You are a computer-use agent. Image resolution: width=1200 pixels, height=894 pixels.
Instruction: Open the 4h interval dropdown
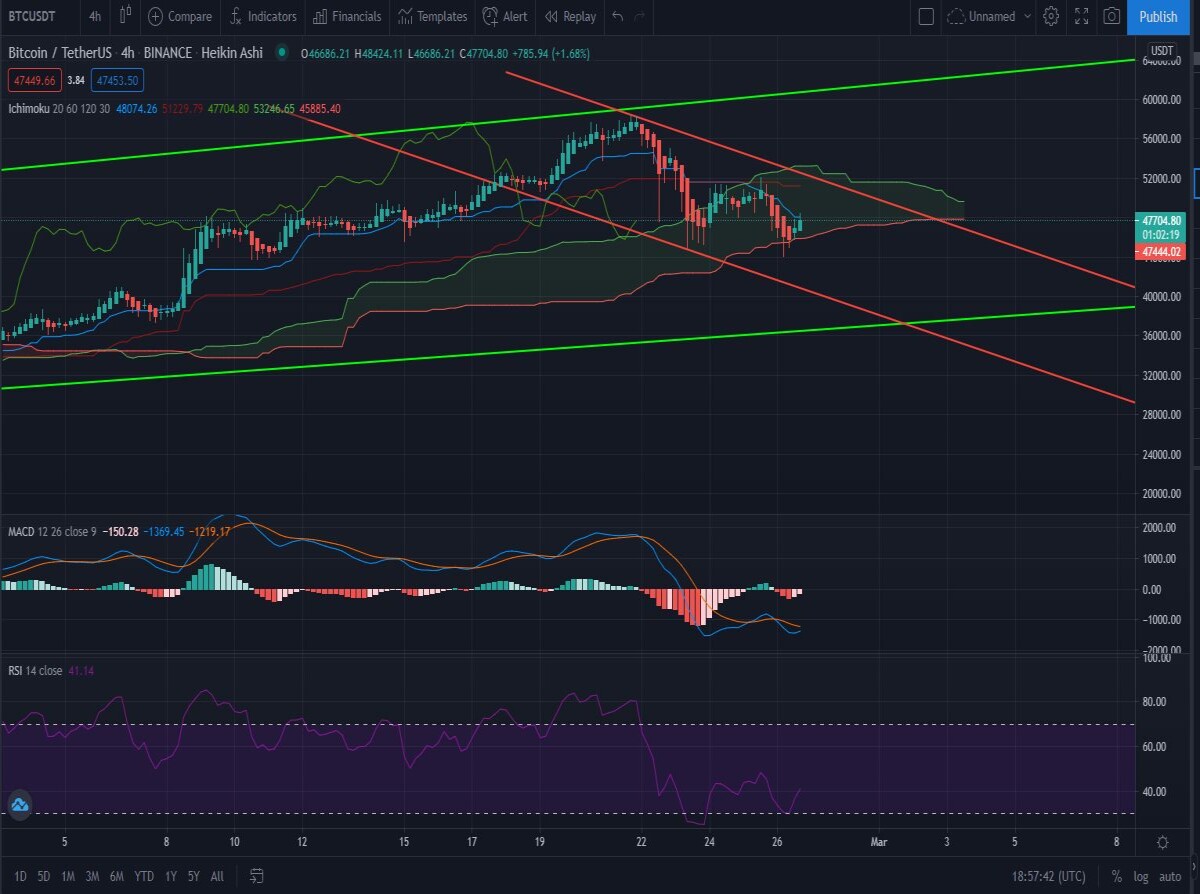[94, 16]
